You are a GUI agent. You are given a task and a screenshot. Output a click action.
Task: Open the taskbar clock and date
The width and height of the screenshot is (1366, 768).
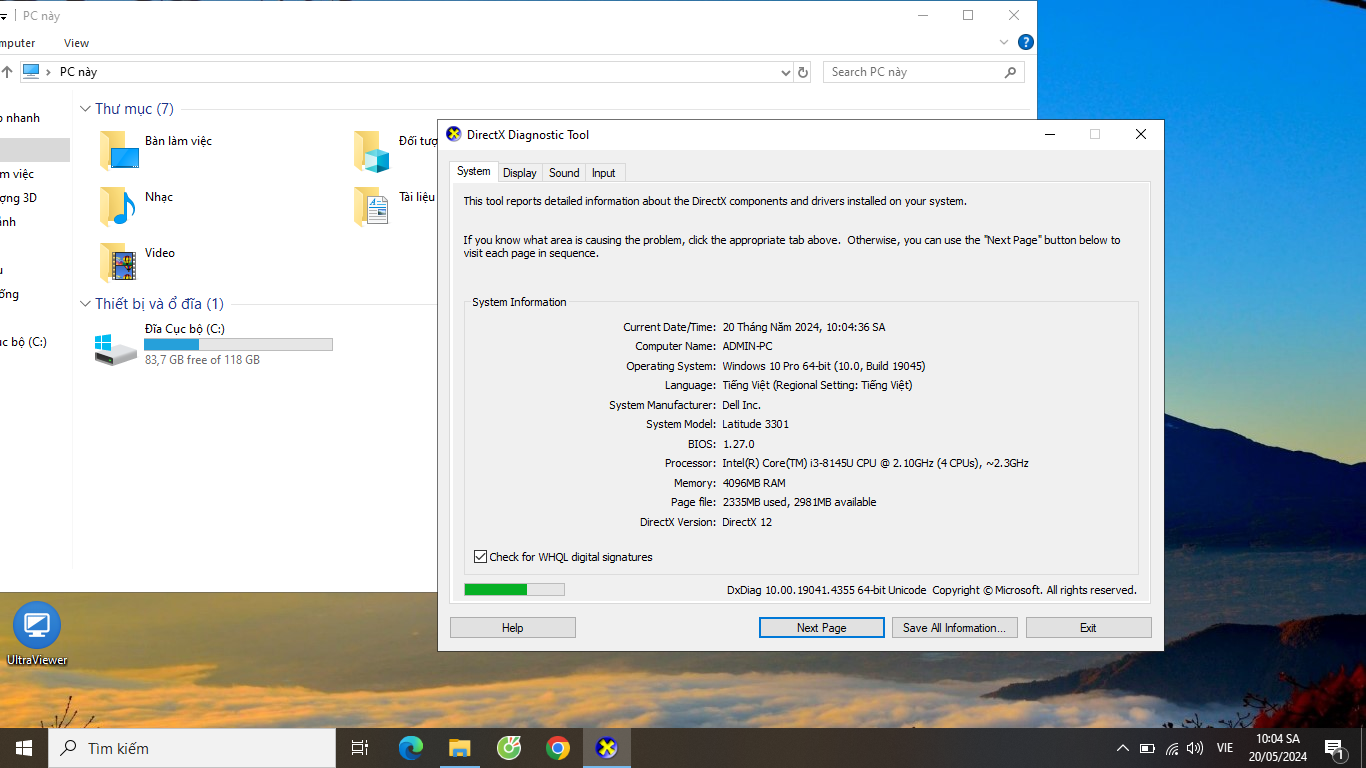point(1278,748)
